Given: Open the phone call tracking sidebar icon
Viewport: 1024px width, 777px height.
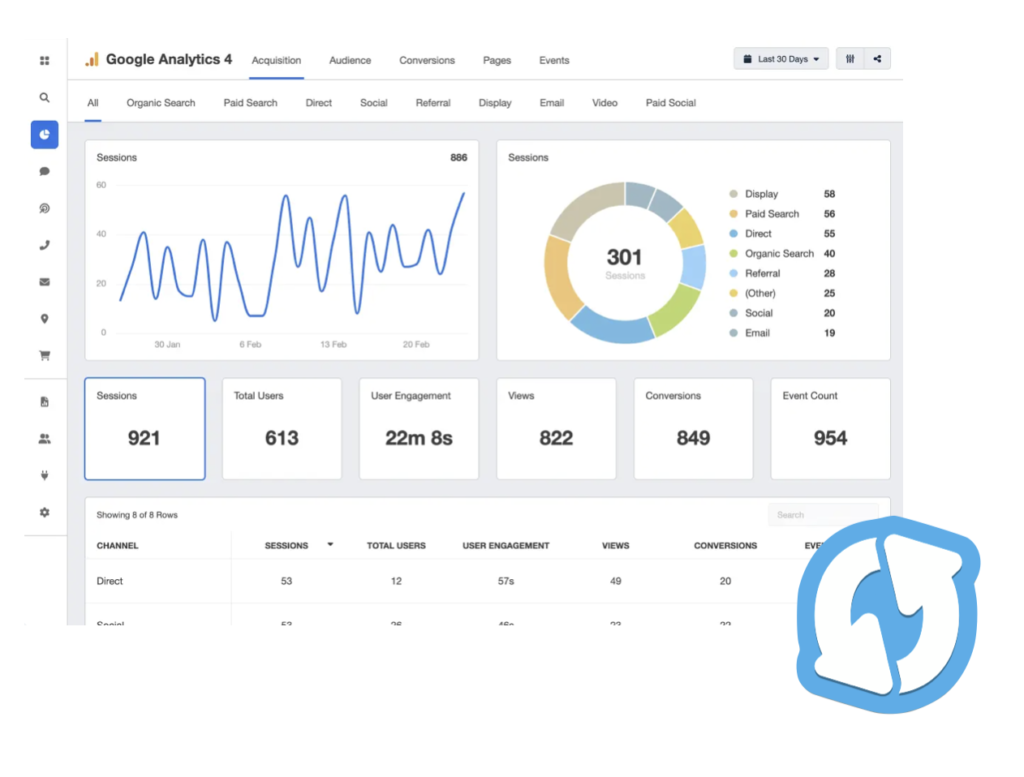Looking at the screenshot, I should pyautogui.click(x=44, y=245).
